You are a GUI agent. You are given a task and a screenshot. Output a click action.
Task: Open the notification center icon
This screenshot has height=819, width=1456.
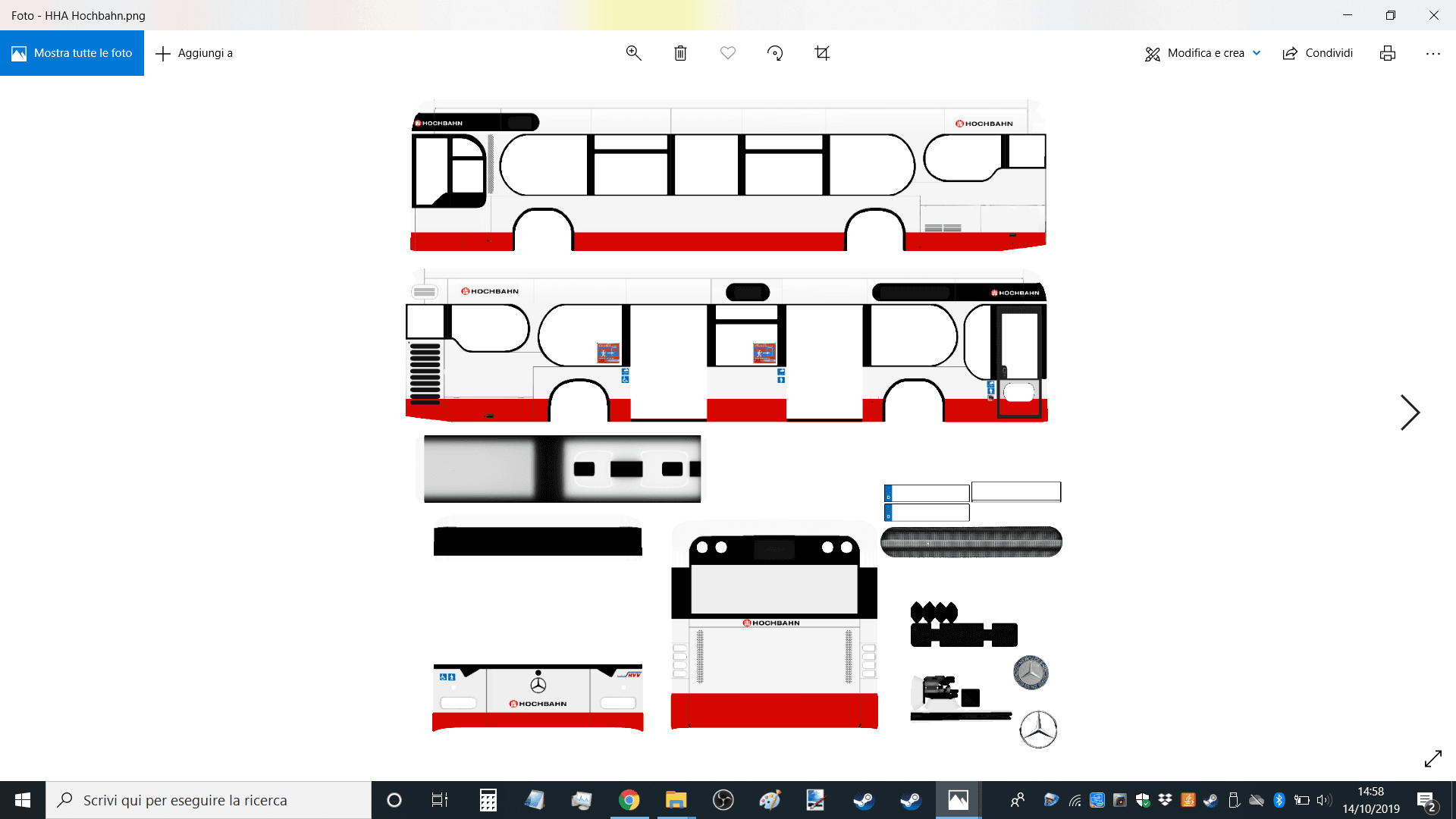pos(1426,800)
